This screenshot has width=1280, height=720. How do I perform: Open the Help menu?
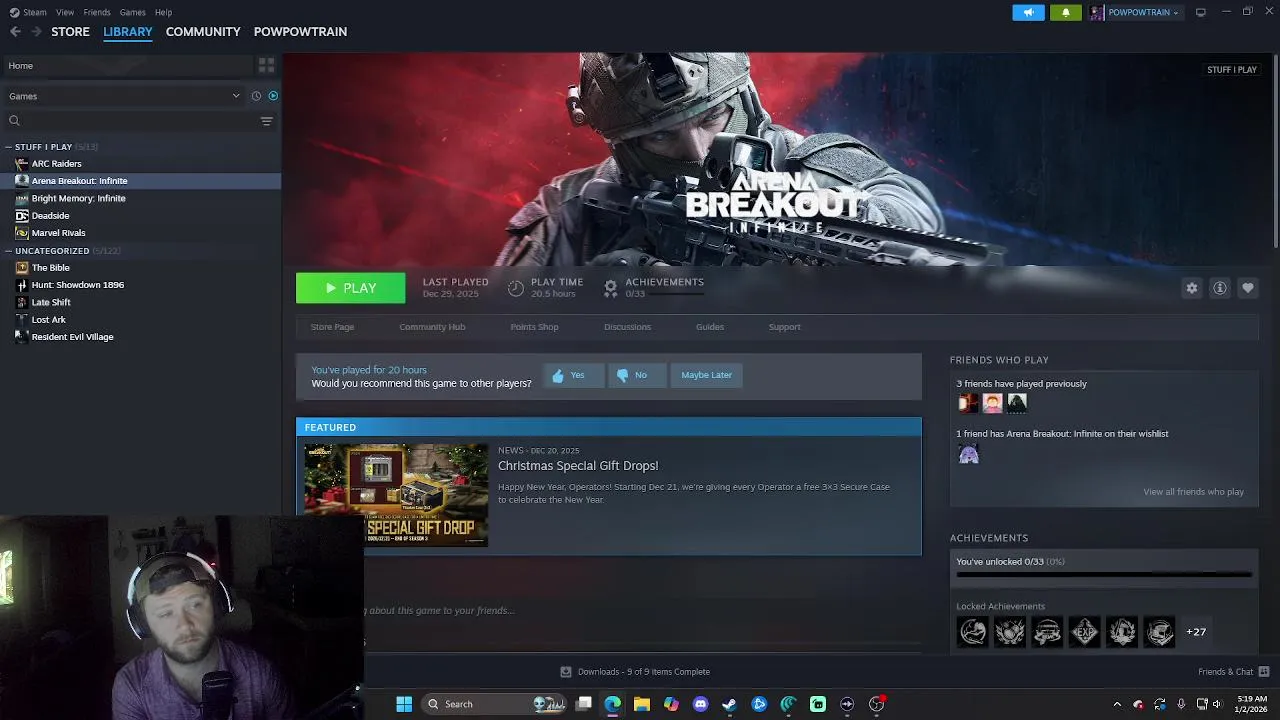click(x=163, y=12)
